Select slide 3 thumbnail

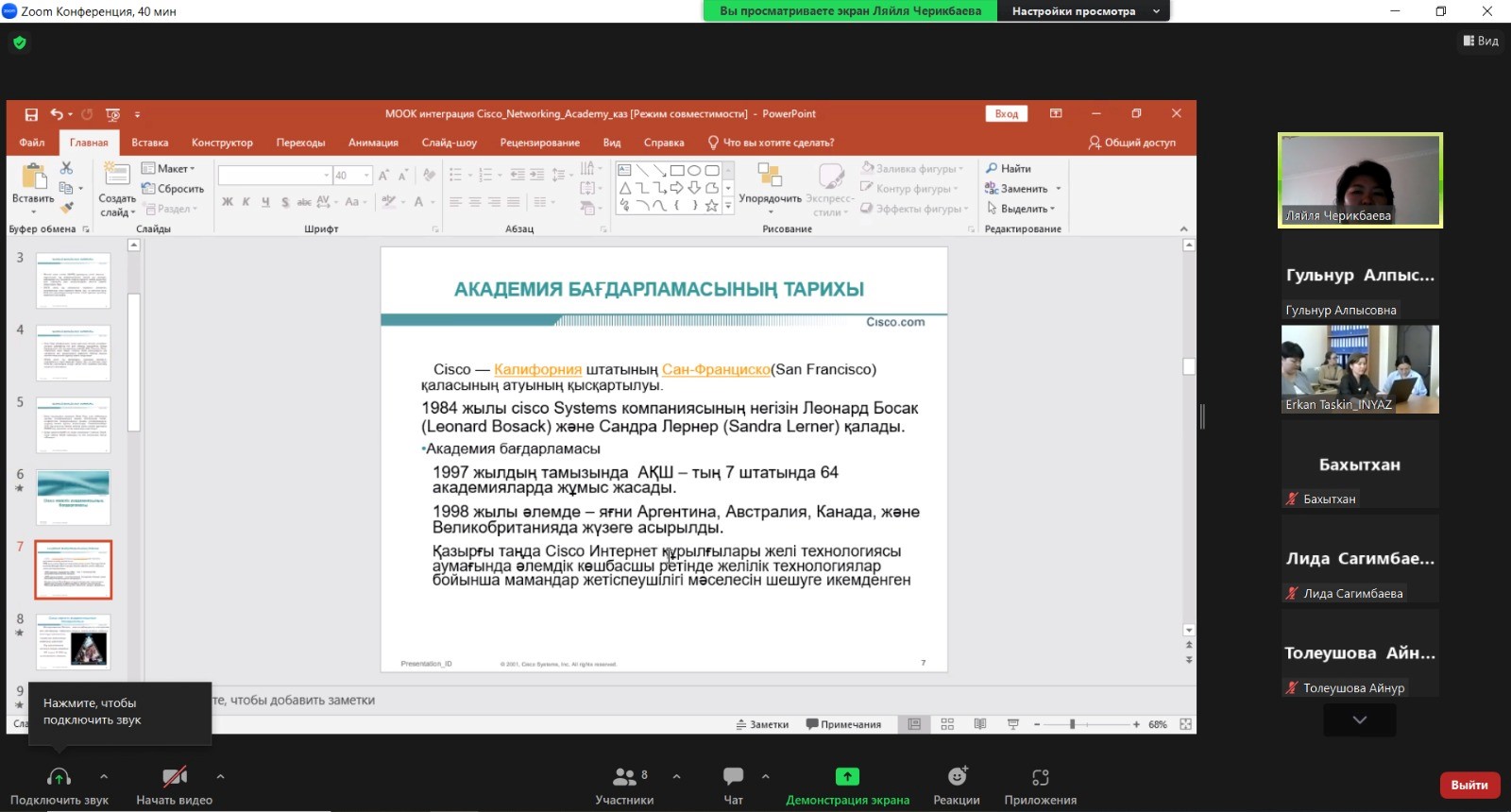(74, 280)
